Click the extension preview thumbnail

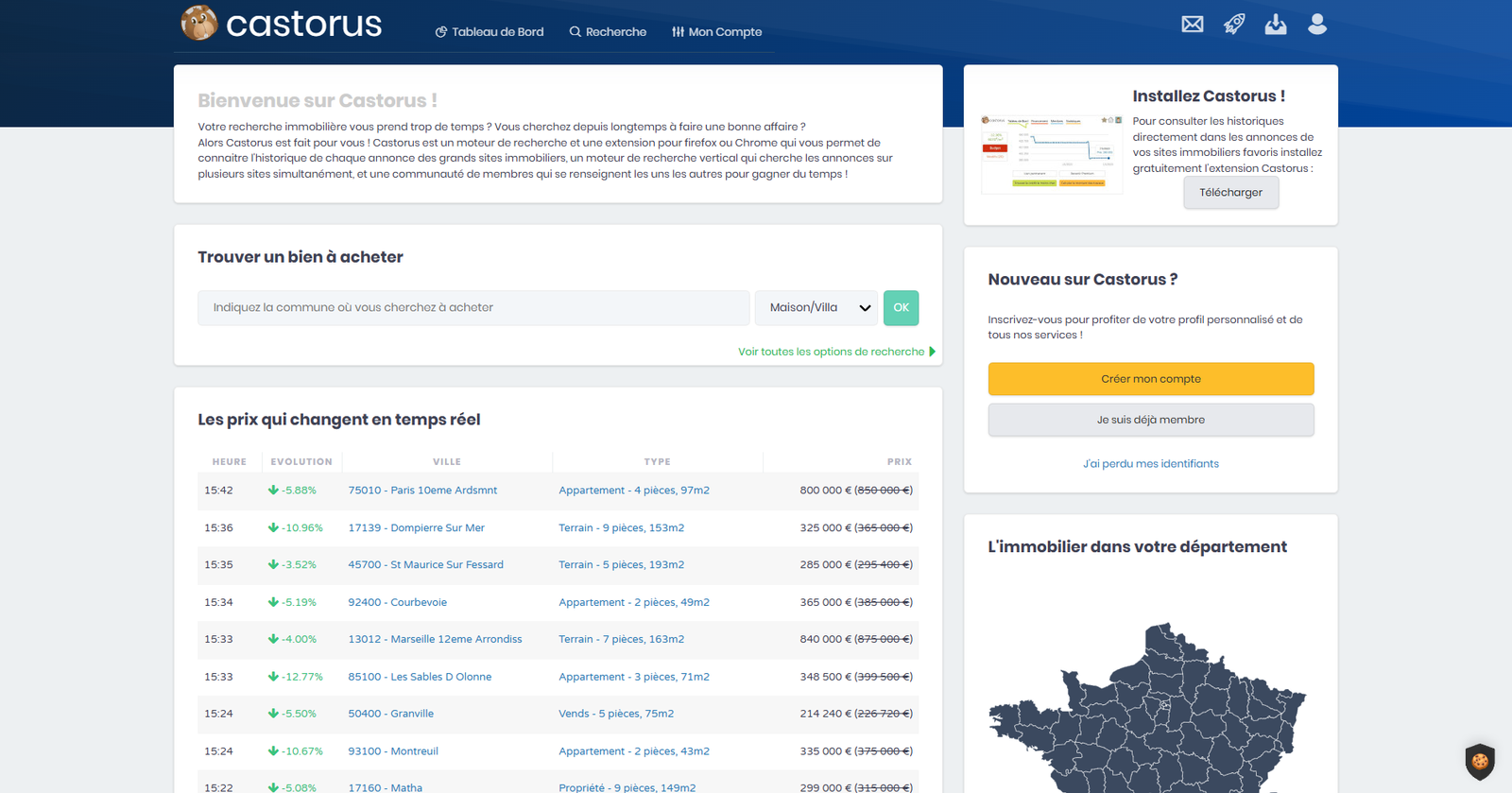[1052, 153]
